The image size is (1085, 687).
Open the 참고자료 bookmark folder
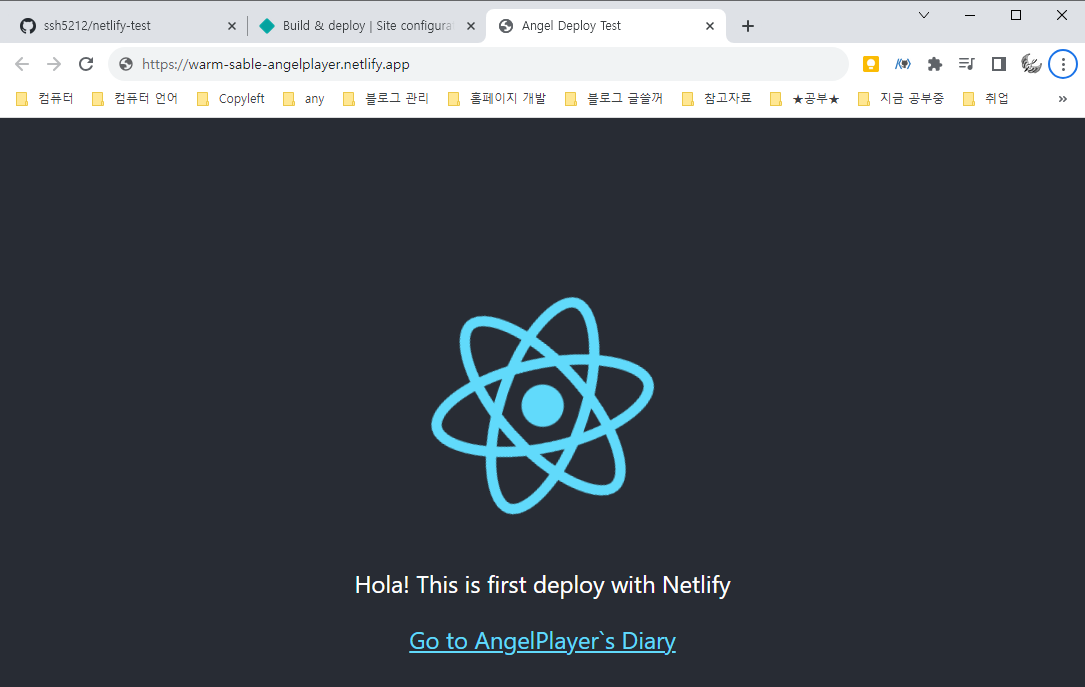[717, 99]
